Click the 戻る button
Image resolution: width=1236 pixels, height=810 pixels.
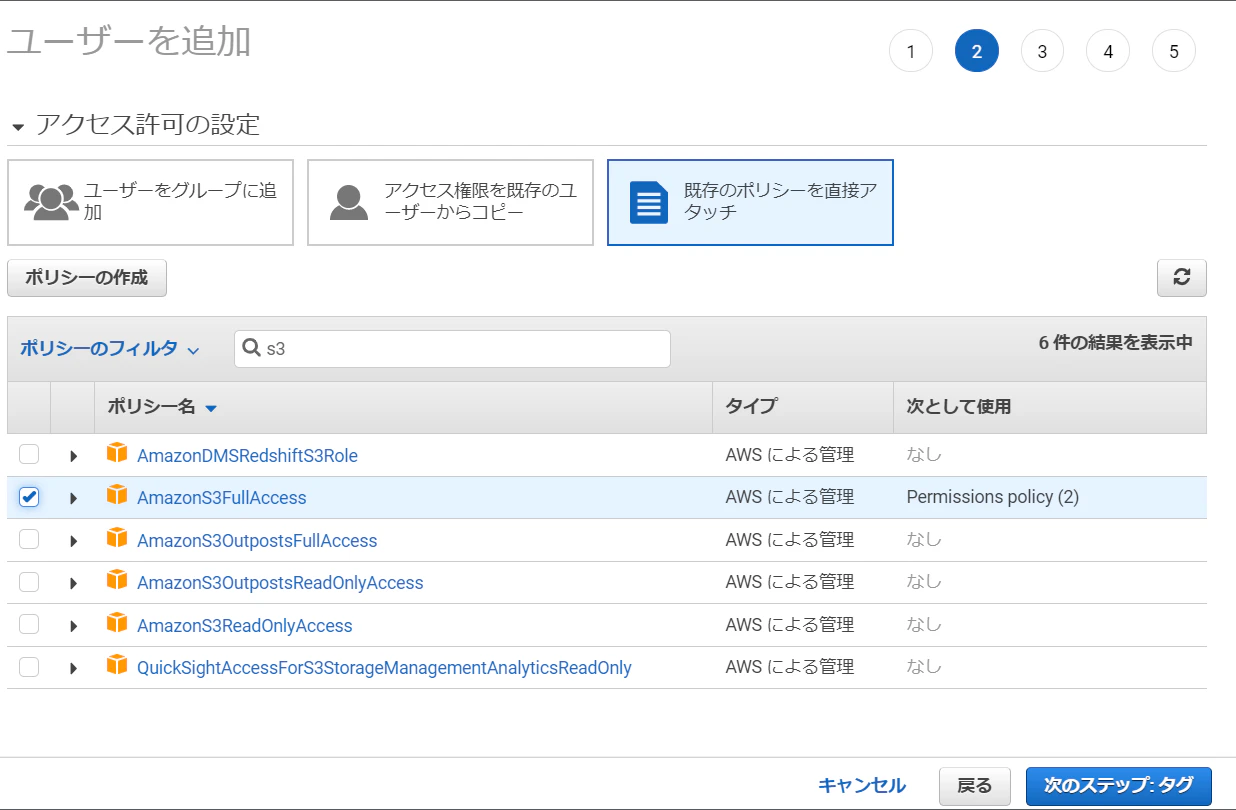[x=975, y=786]
